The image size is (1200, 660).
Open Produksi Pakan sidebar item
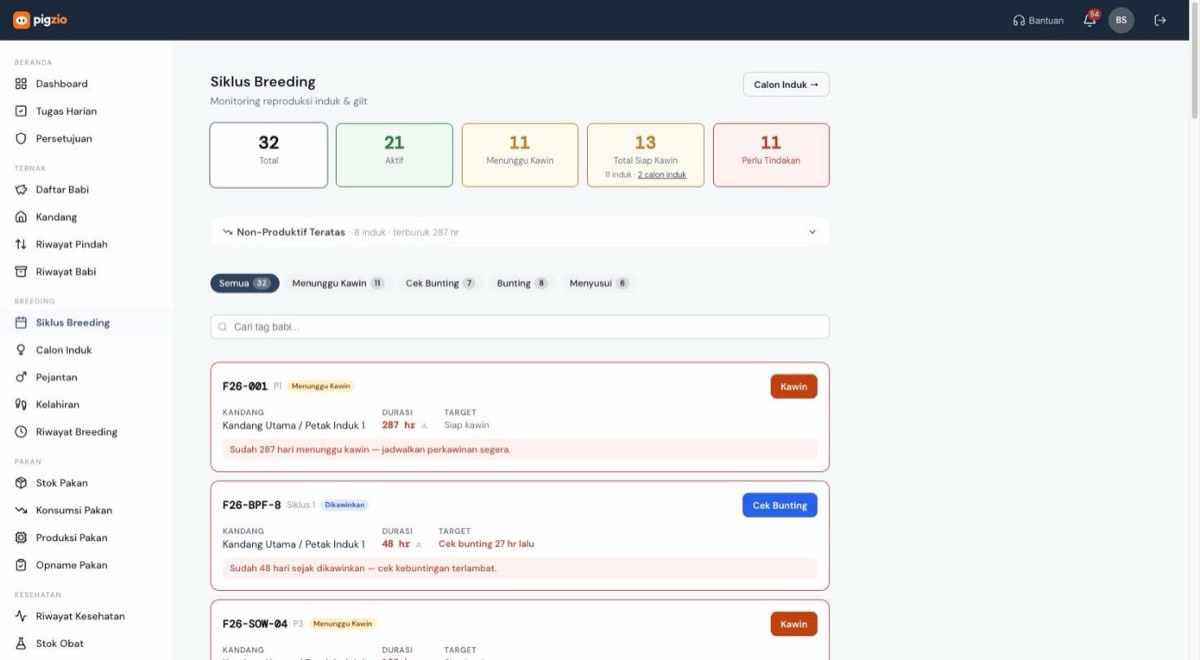pyautogui.click(x=86, y=538)
